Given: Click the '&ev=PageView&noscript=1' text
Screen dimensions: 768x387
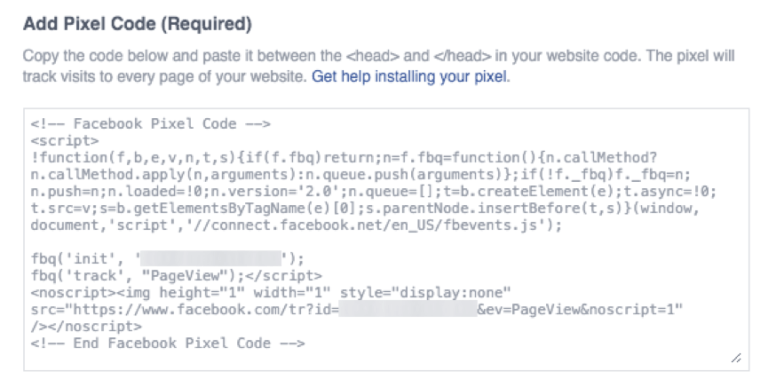Looking at the screenshot, I should [x=580, y=310].
